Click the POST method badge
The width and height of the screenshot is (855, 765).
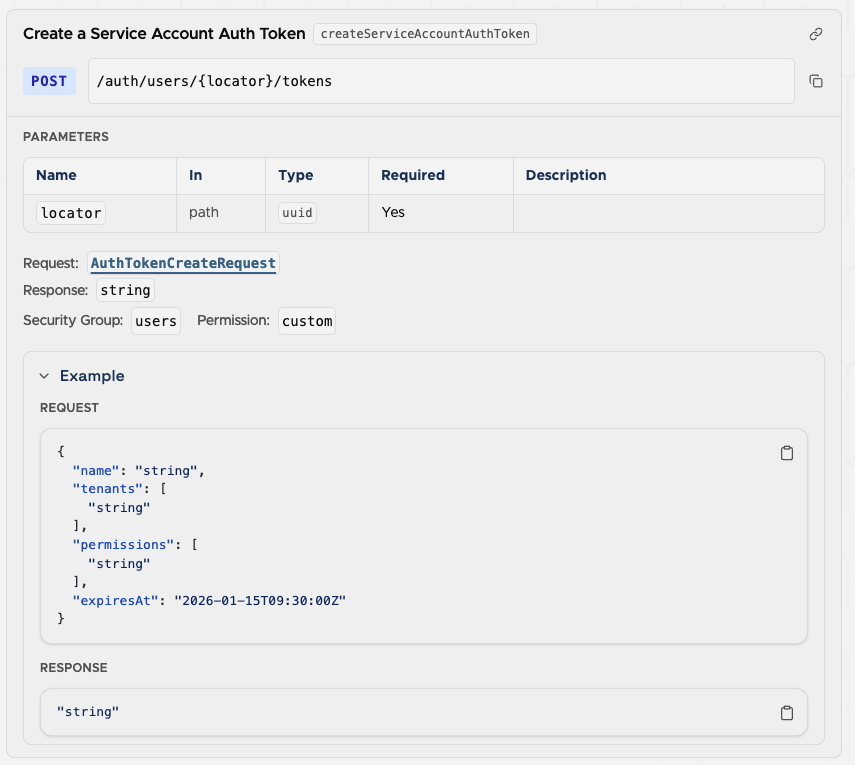49,81
